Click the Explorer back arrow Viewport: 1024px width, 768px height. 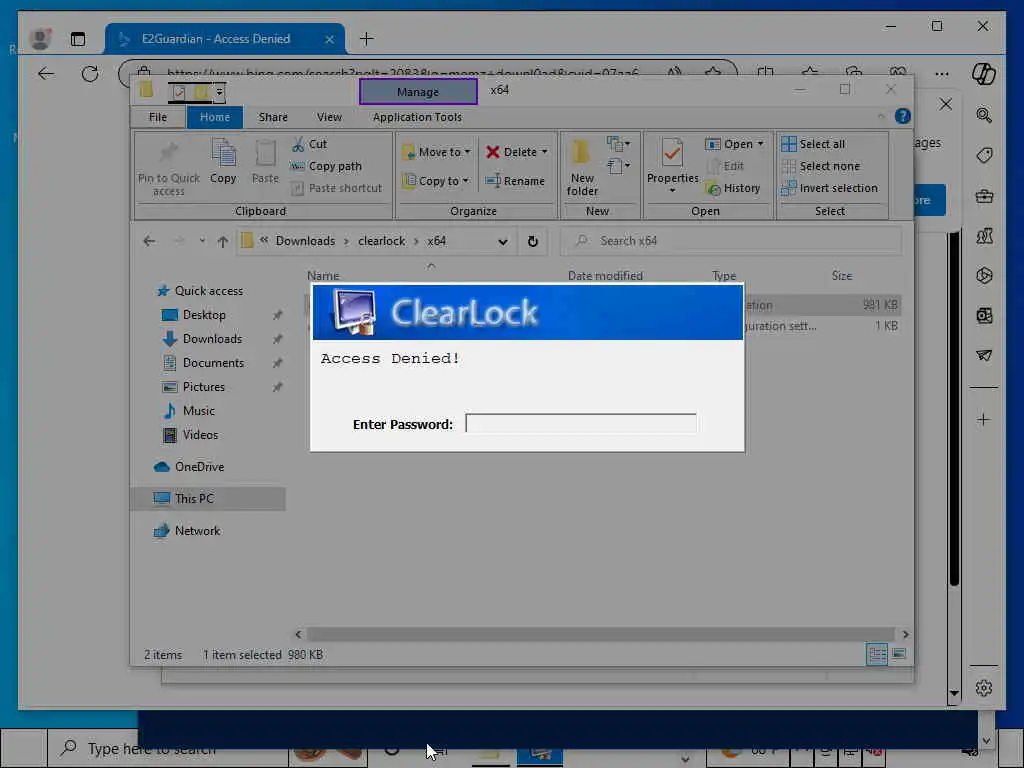point(150,242)
